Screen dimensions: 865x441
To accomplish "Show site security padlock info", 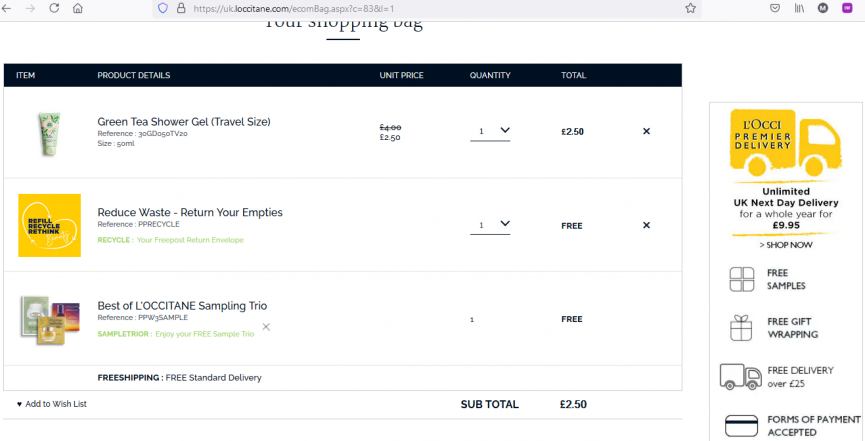I will (180, 8).
